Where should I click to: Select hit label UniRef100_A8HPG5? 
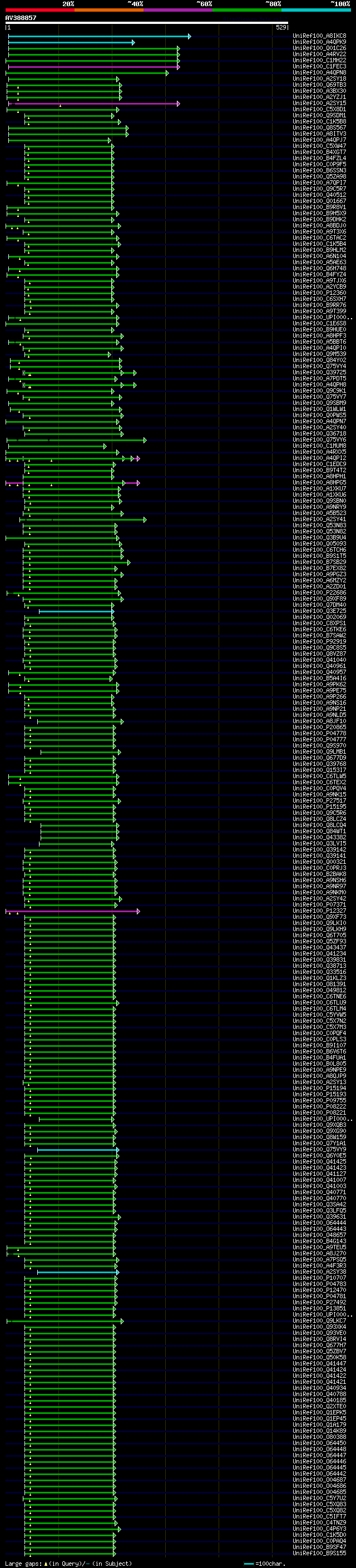[x=319, y=483]
